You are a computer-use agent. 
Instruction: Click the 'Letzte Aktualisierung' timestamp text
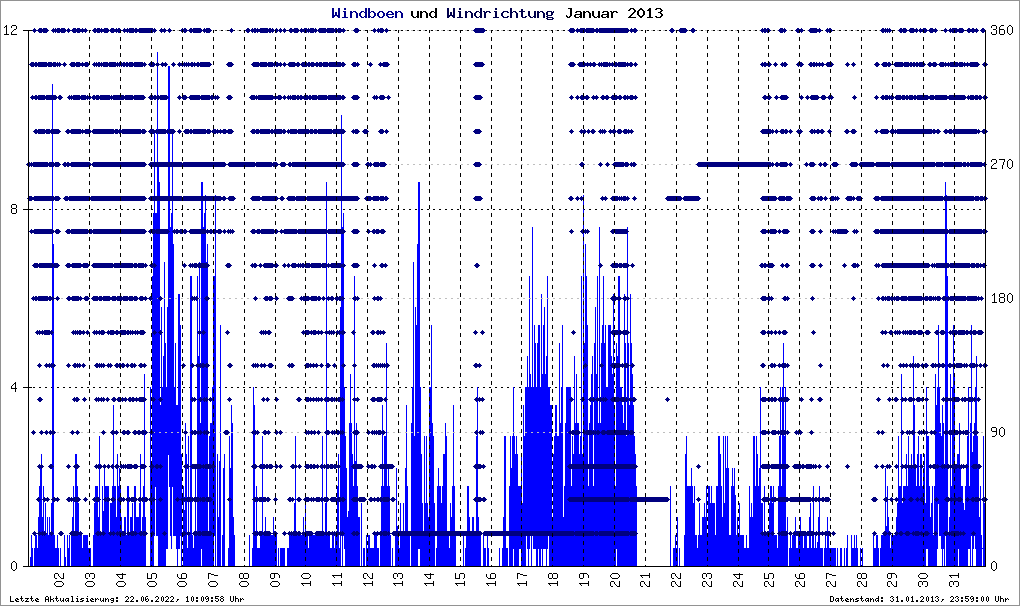click(x=127, y=599)
